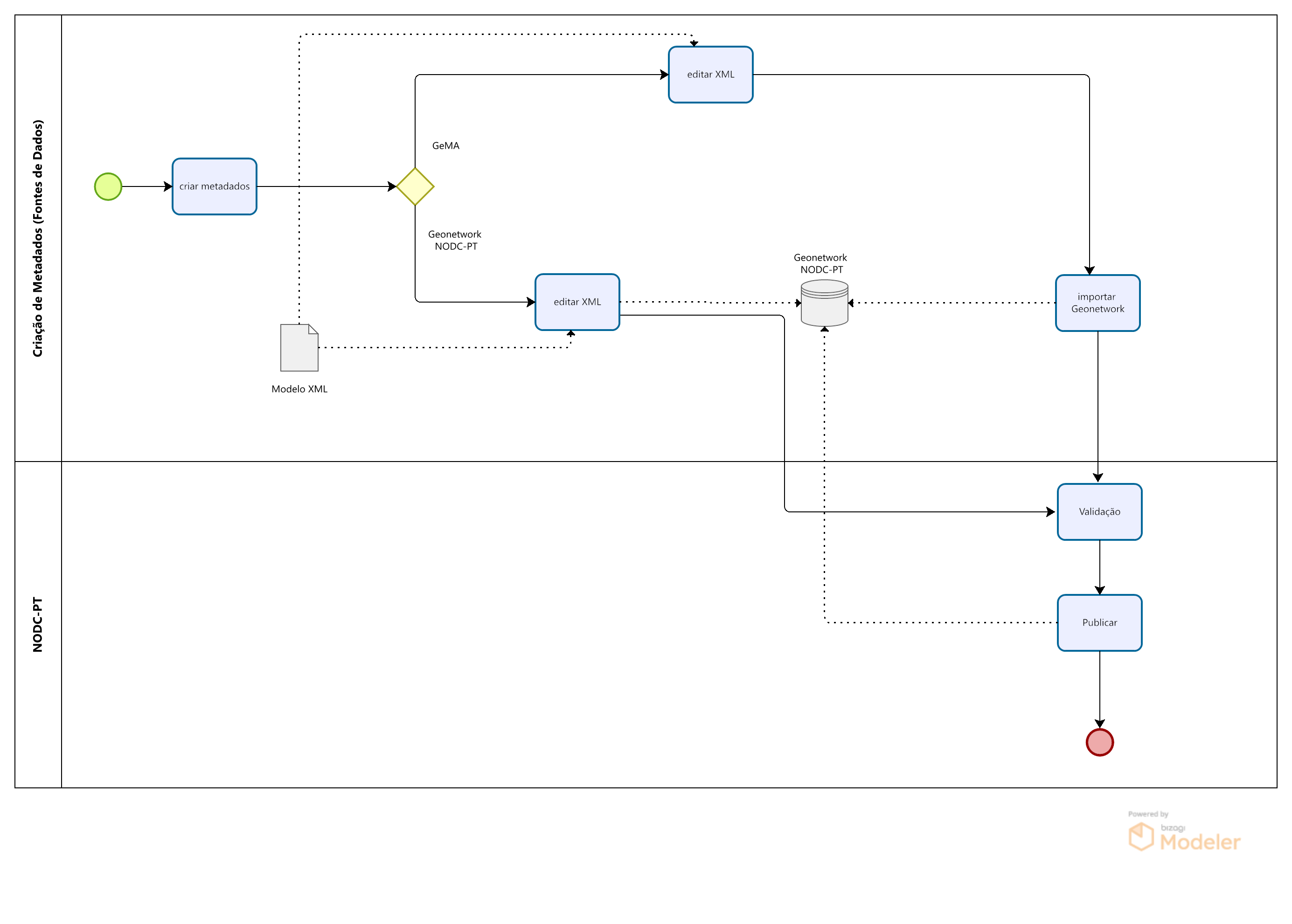Image resolution: width=1292 pixels, height=924 pixels.
Task: Click the GeMA flow label
Action: 445,145
